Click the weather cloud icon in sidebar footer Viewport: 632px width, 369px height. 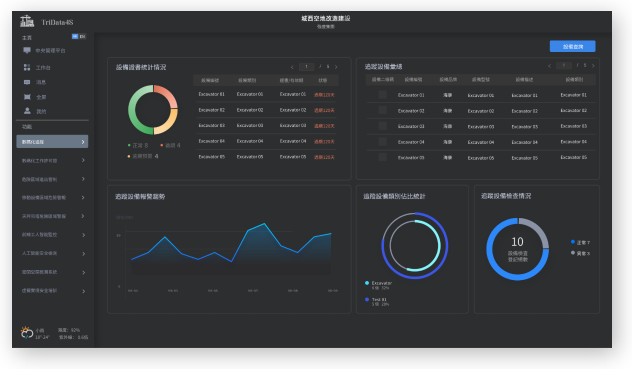click(27, 333)
